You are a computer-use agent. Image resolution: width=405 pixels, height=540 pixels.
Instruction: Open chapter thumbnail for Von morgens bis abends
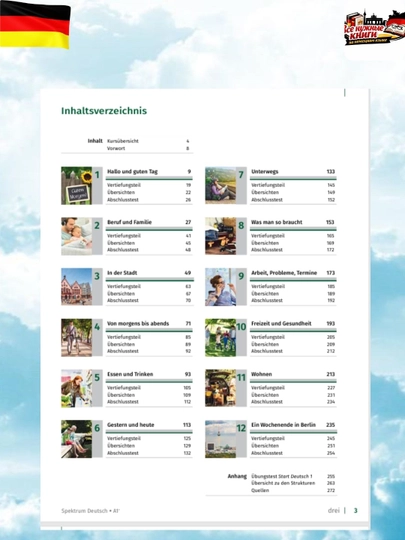(76, 338)
